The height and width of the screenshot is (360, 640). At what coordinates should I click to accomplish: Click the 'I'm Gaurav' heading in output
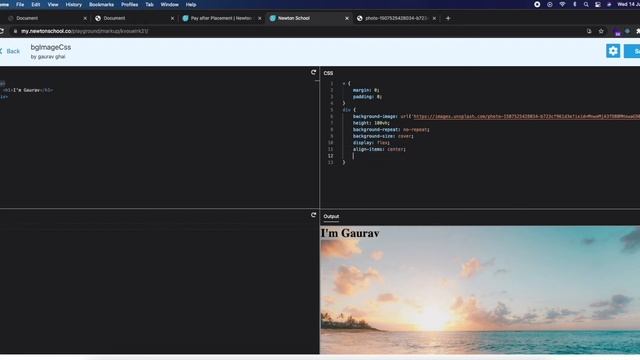(350, 233)
